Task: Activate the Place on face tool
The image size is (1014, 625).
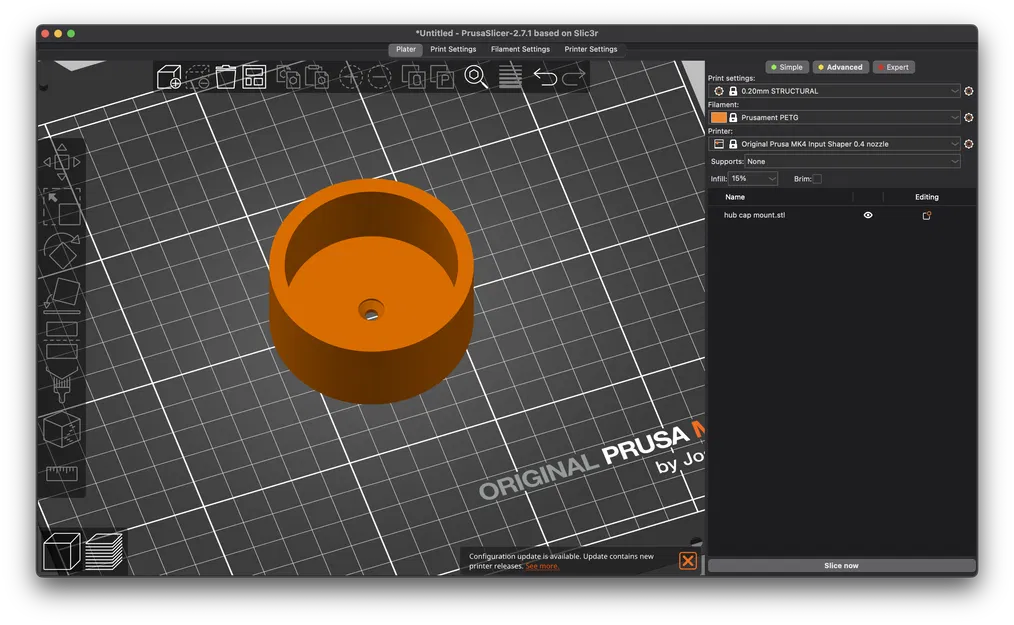Action: click(x=61, y=295)
